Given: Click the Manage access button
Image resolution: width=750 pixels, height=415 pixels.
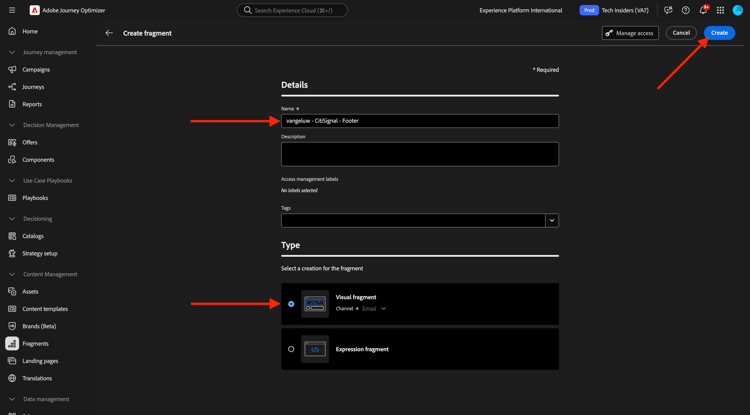Looking at the screenshot, I should [x=630, y=33].
